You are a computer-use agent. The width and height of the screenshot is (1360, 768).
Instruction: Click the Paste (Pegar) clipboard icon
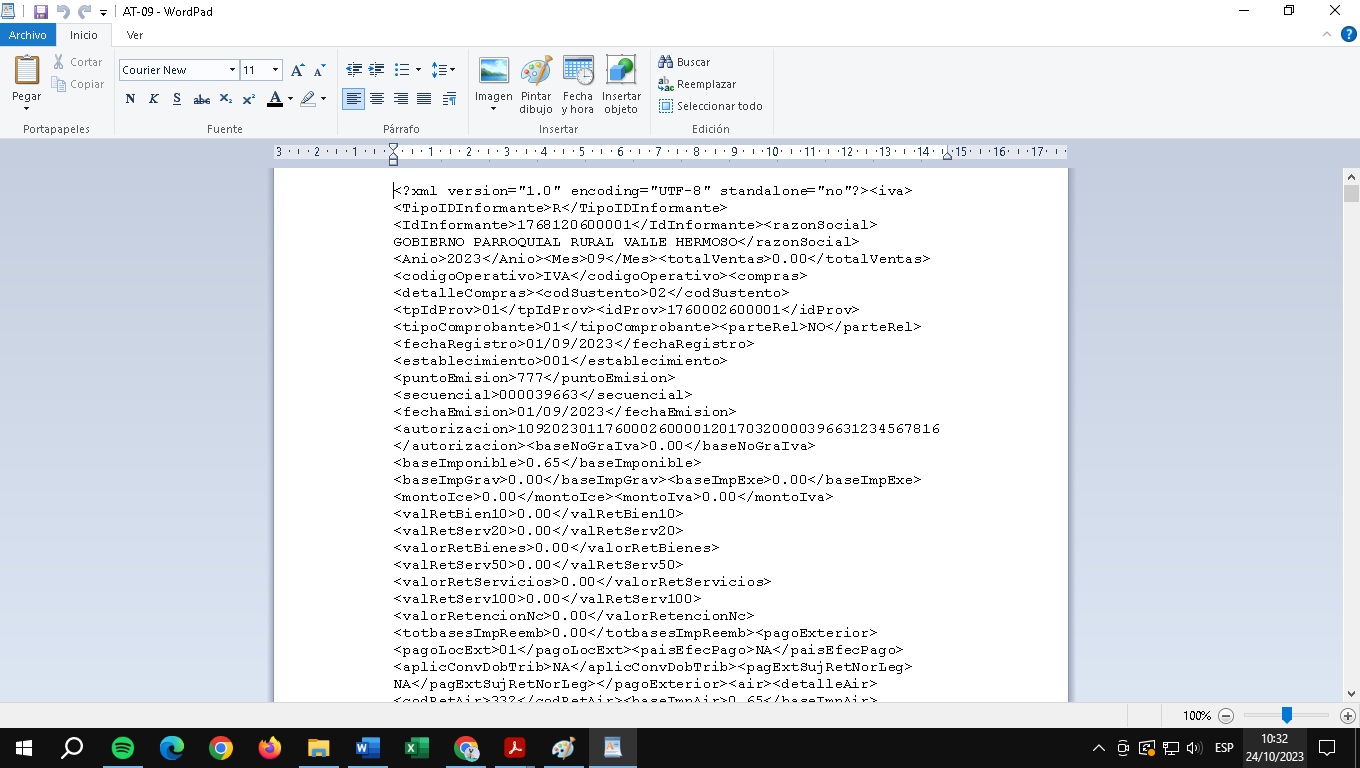coord(26,71)
